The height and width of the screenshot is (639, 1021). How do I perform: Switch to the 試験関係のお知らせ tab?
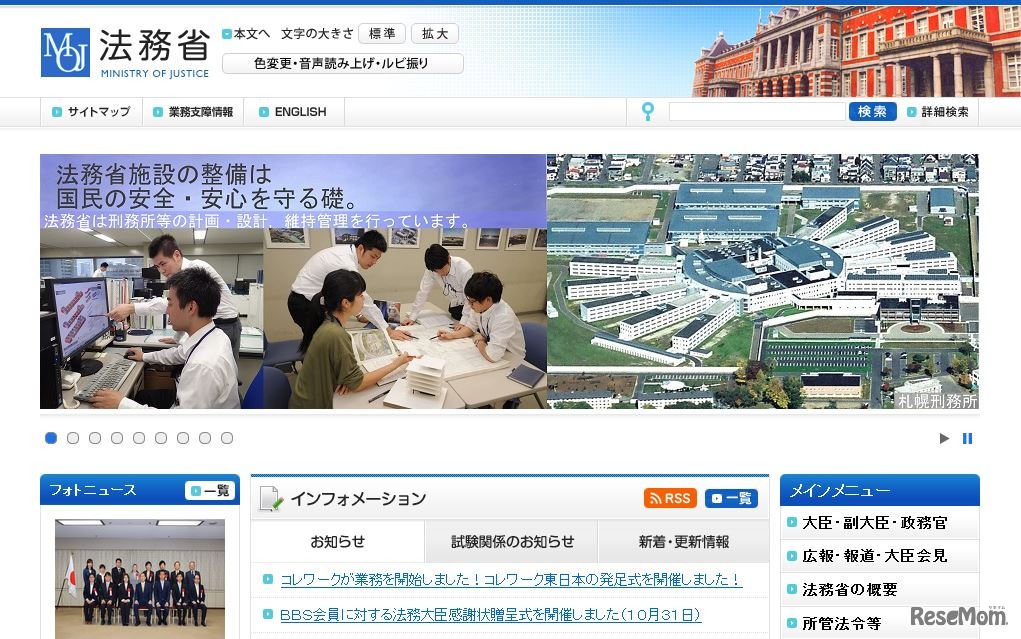[512, 541]
